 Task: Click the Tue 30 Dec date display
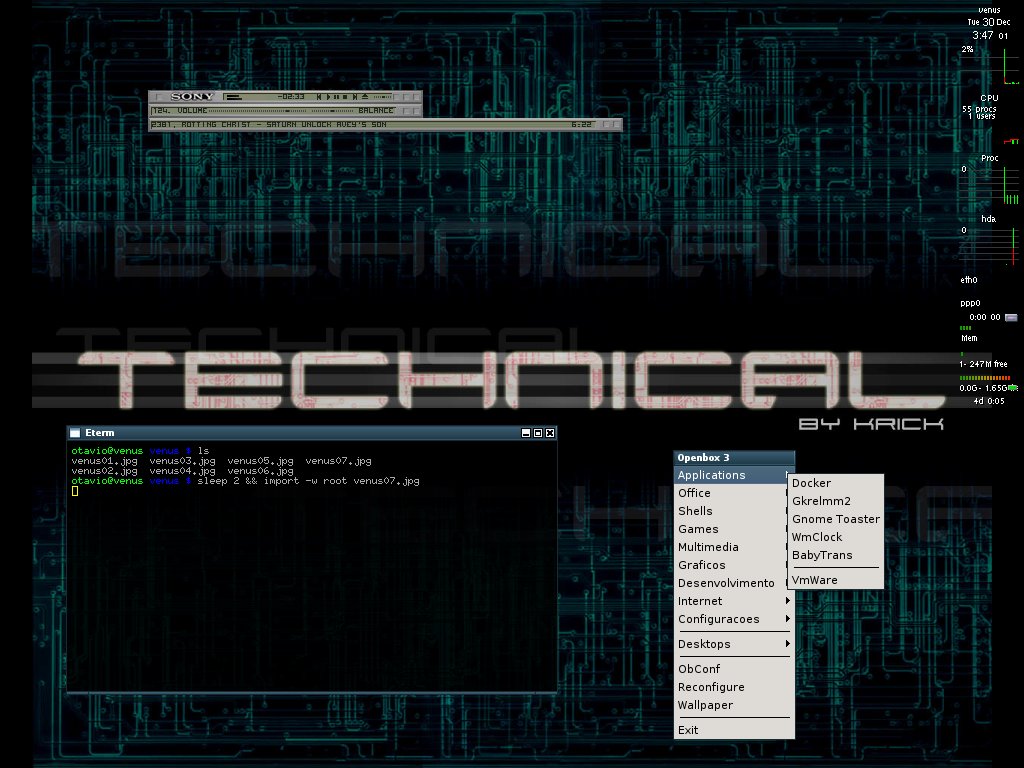pos(989,22)
